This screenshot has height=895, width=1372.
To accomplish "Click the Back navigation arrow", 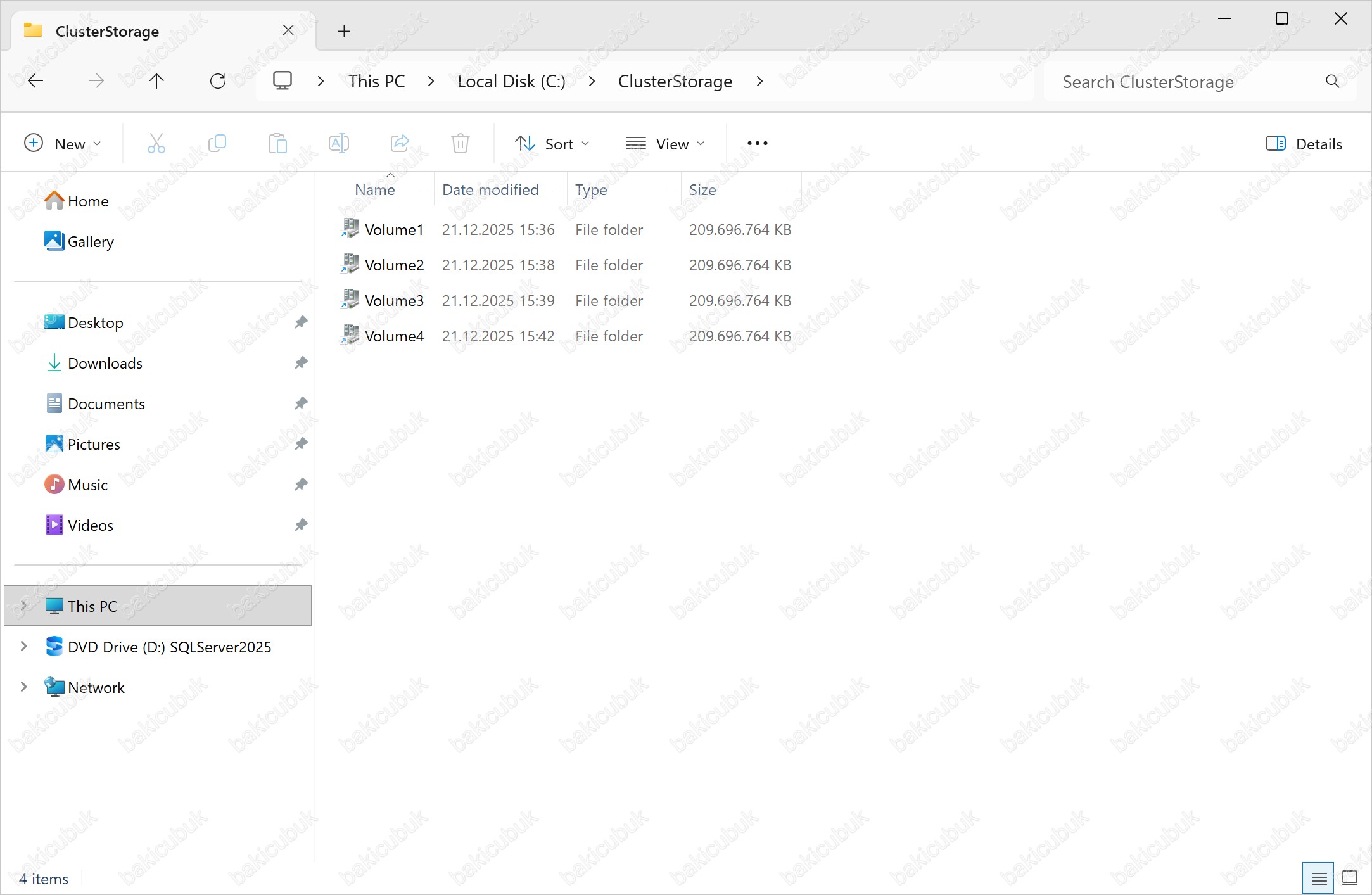I will click(x=36, y=81).
